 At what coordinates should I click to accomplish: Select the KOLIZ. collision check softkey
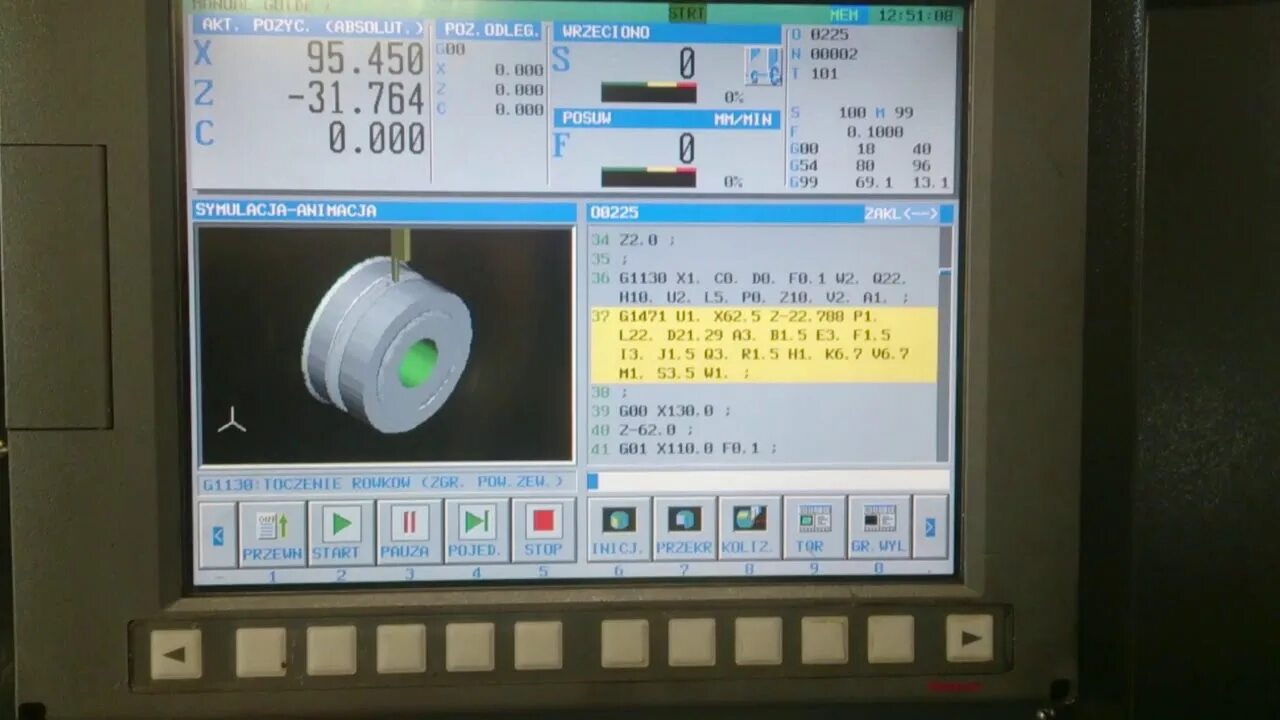[749, 529]
